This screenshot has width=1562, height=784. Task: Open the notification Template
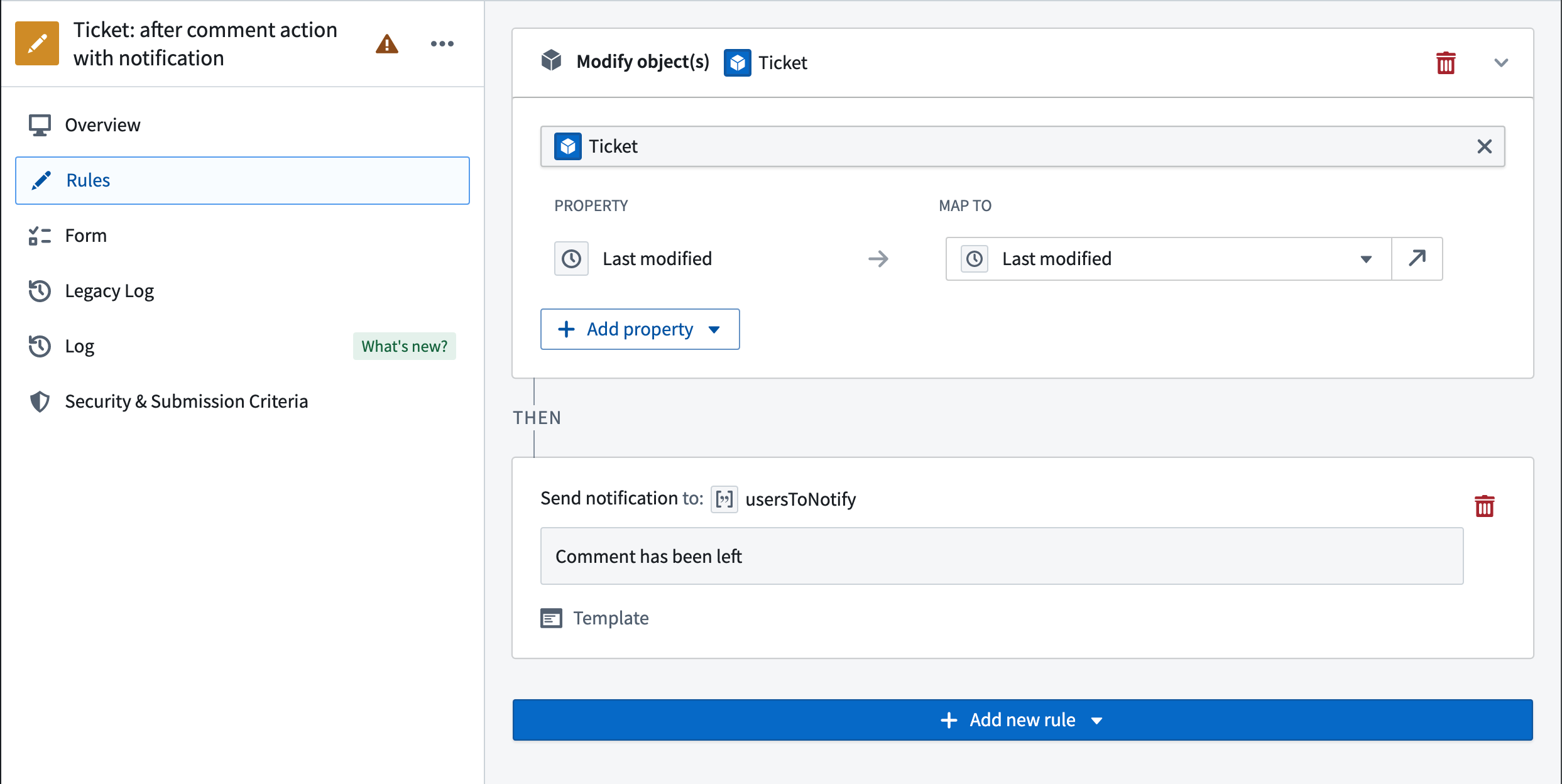tap(594, 618)
